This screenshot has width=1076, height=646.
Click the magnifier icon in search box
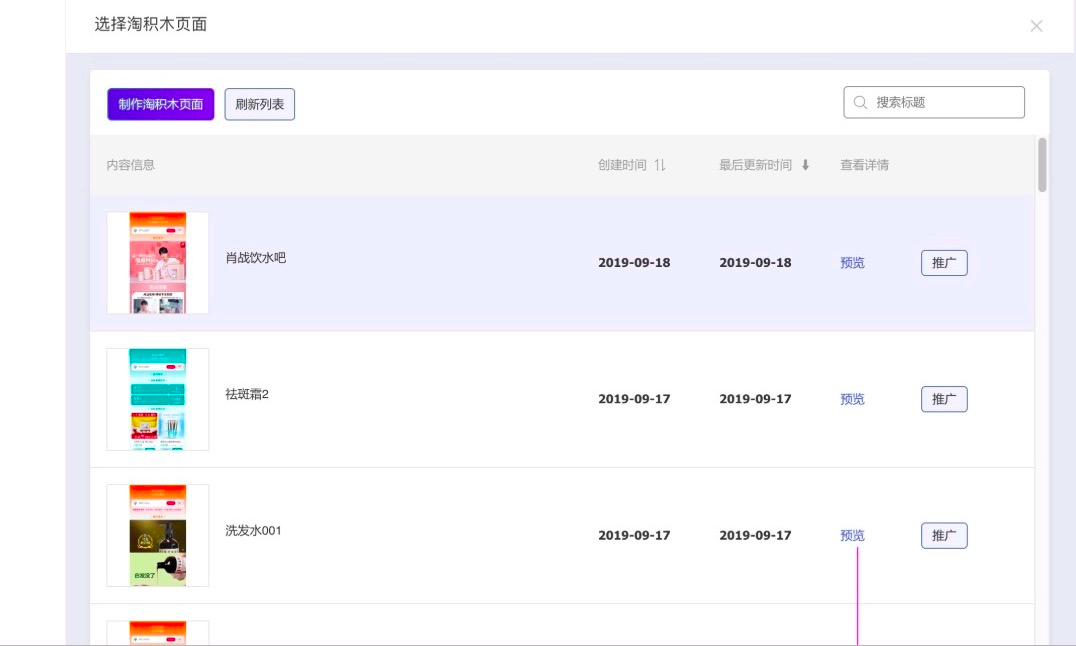(860, 102)
